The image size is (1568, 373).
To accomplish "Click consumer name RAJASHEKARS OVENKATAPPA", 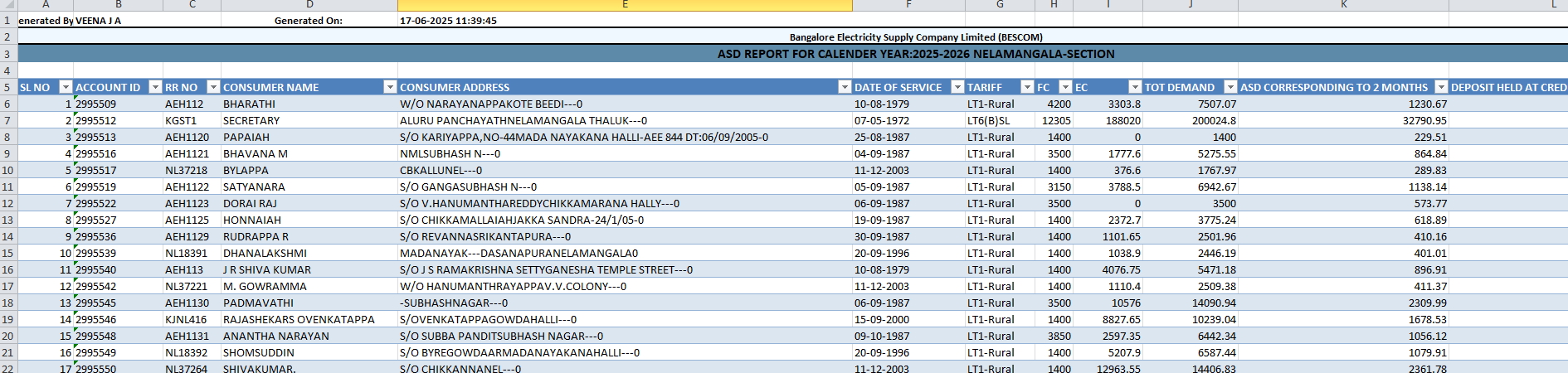I will tap(299, 319).
